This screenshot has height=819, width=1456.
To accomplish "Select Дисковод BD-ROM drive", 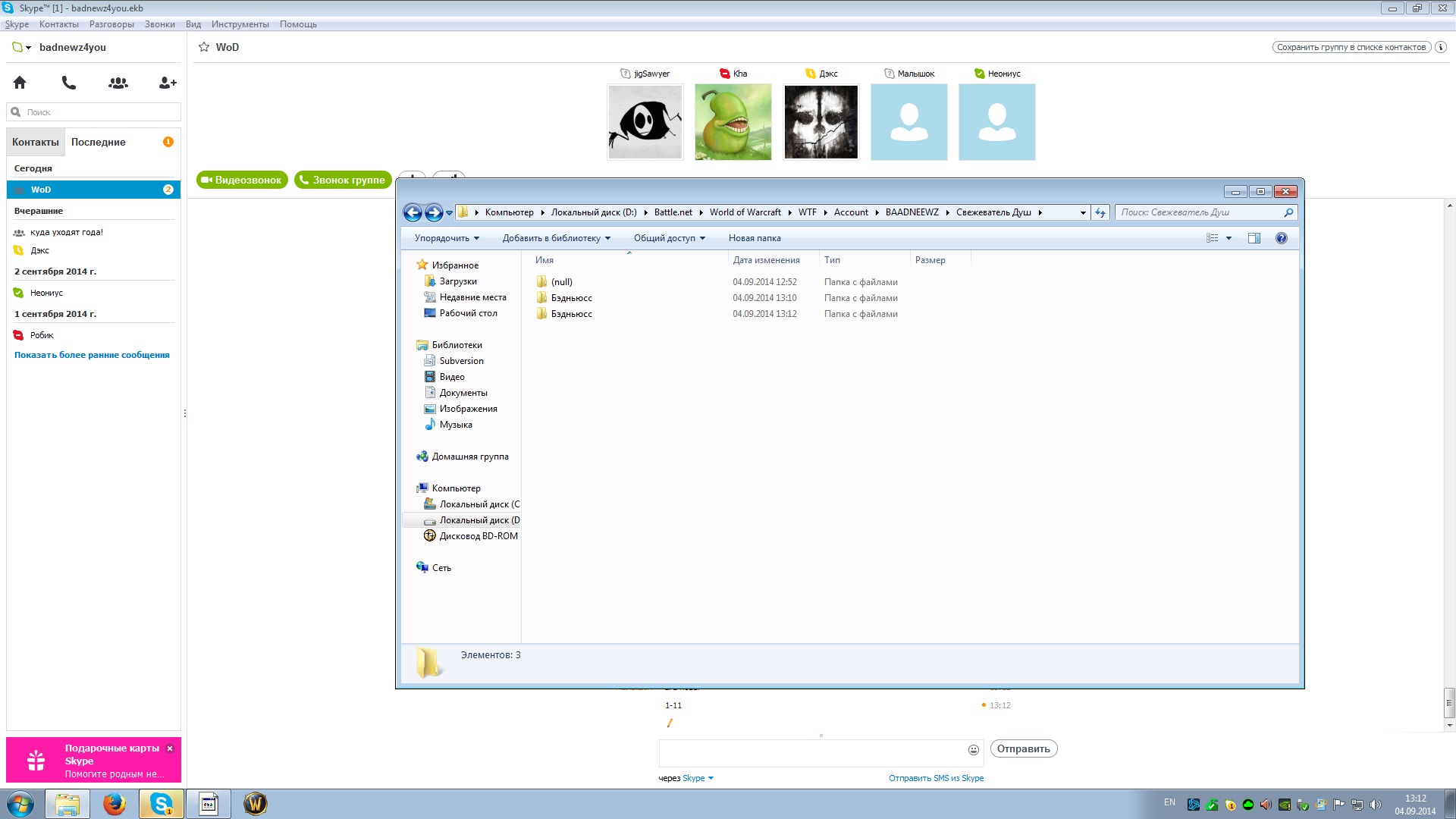I will (x=479, y=536).
